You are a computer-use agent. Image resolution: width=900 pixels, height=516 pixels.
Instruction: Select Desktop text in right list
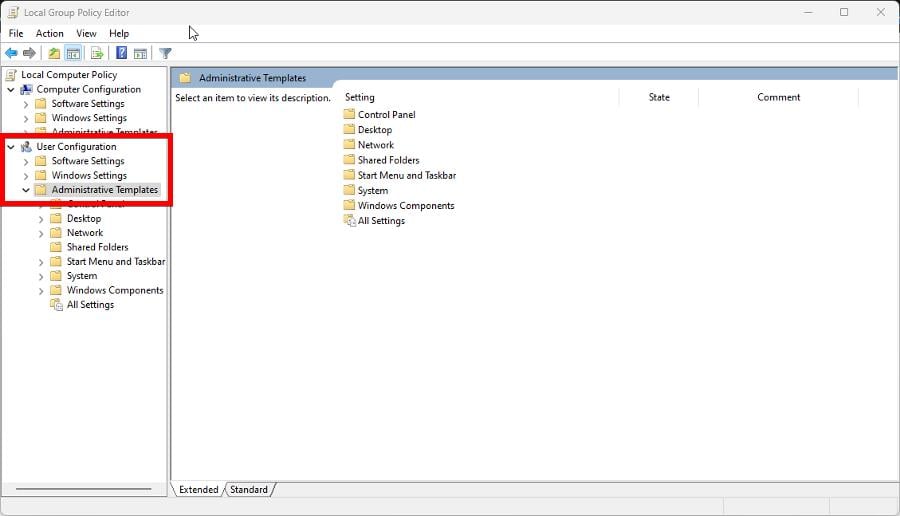(375, 130)
